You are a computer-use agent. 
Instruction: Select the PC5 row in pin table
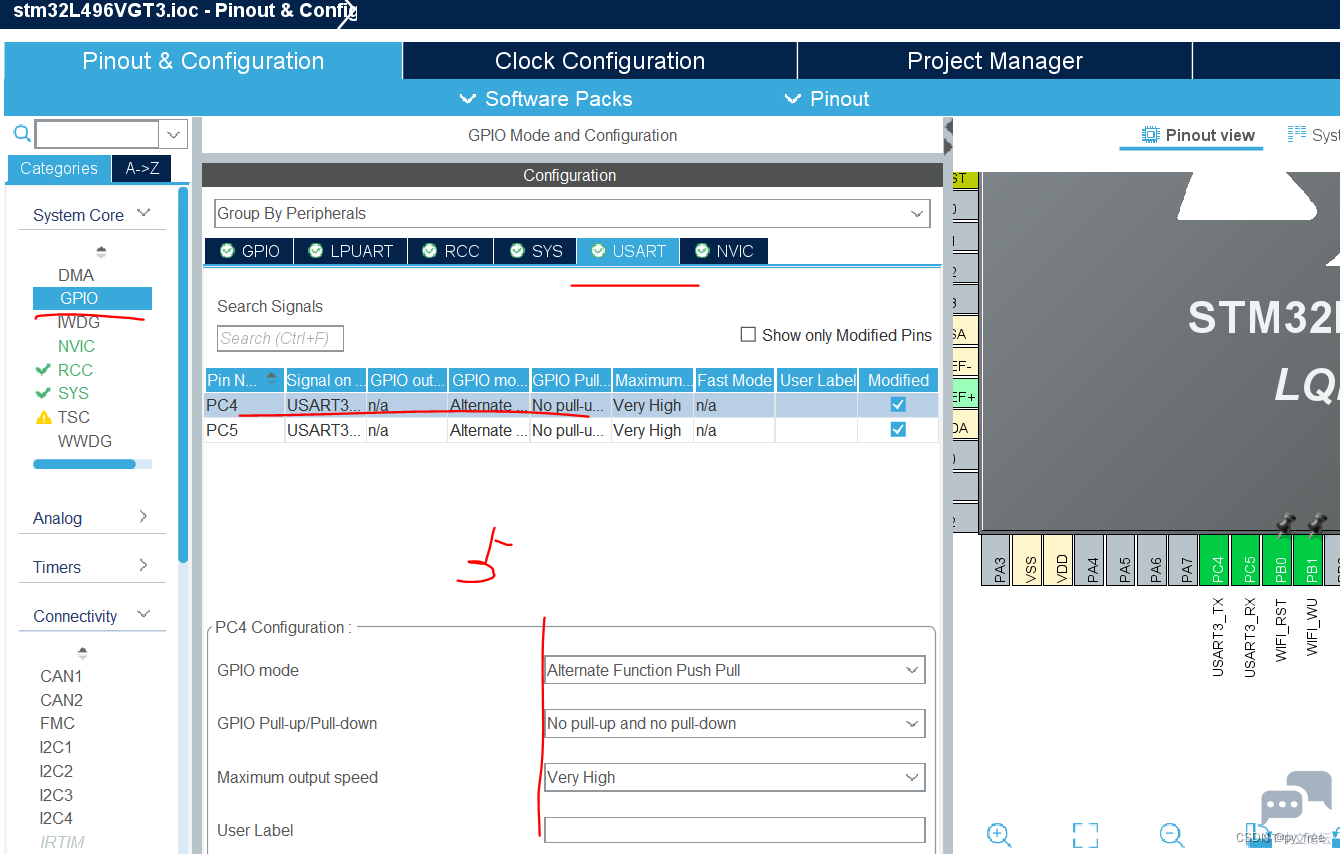click(572, 430)
